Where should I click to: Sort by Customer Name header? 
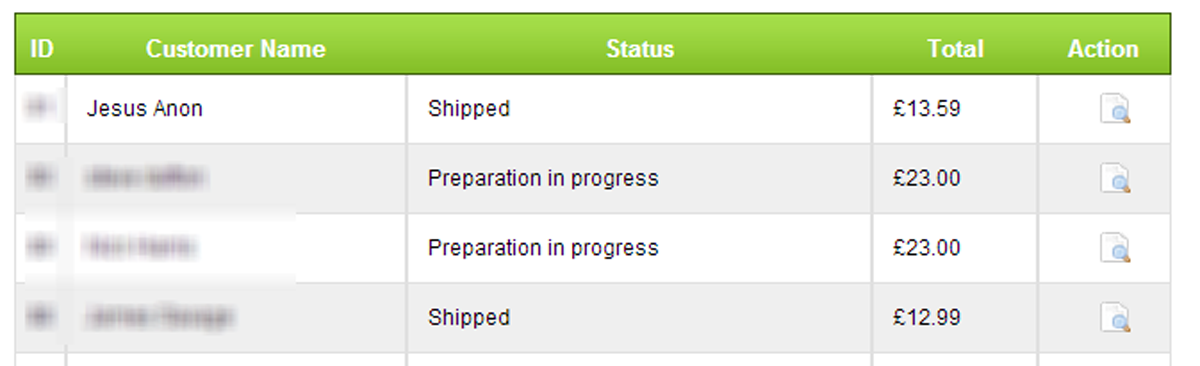236,49
